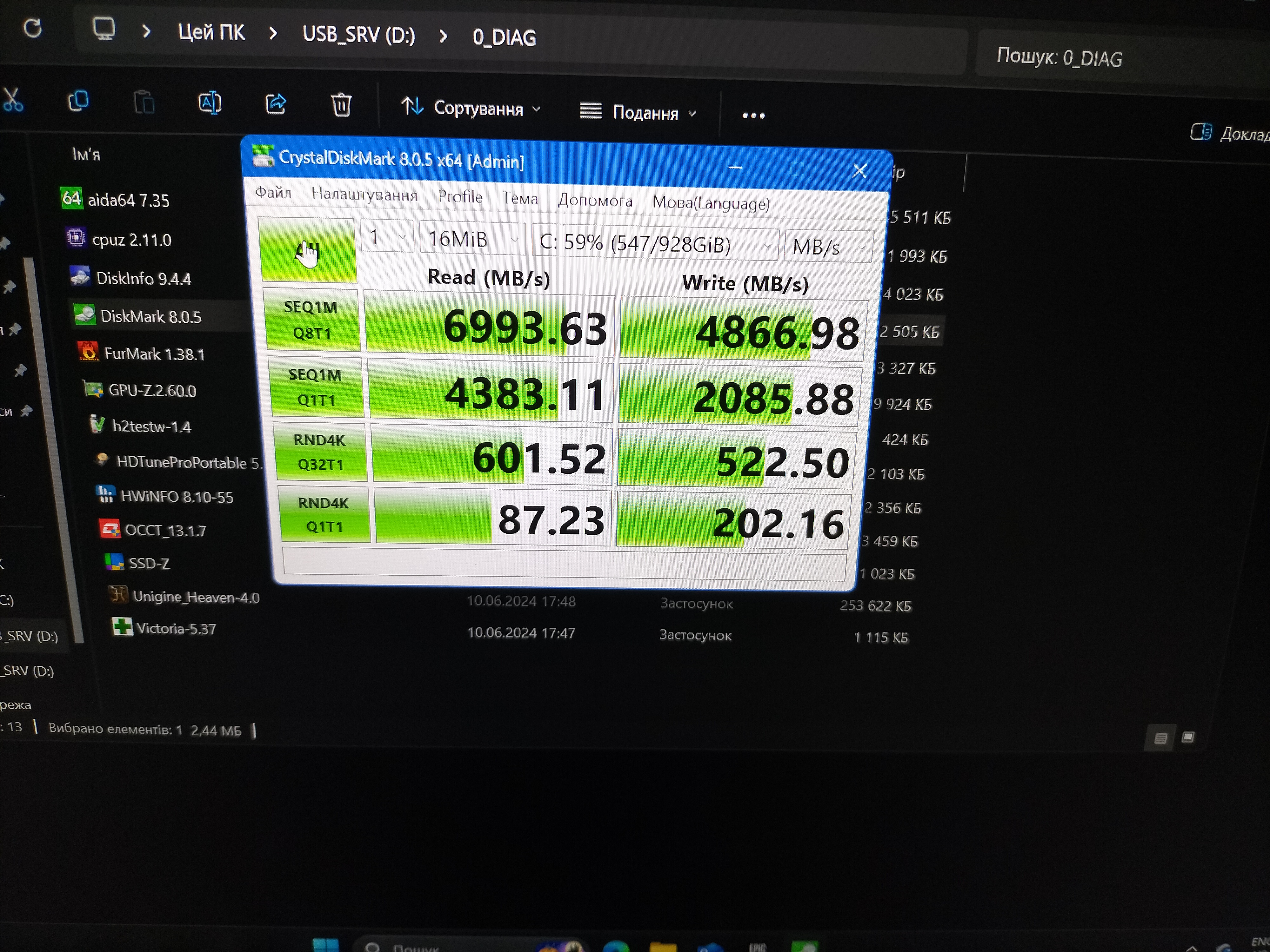Click the Cut scissors icon
1270x952 pixels.
tap(13, 99)
